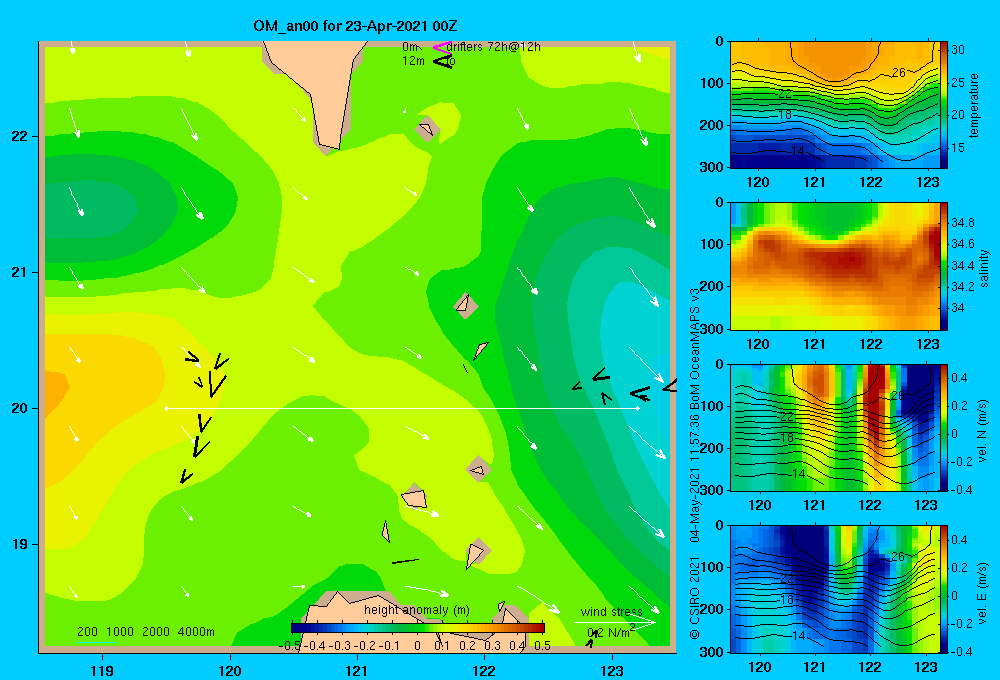The image size is (1000, 680).
Task: Open the vel. N section panel
Action: click(x=835, y=427)
